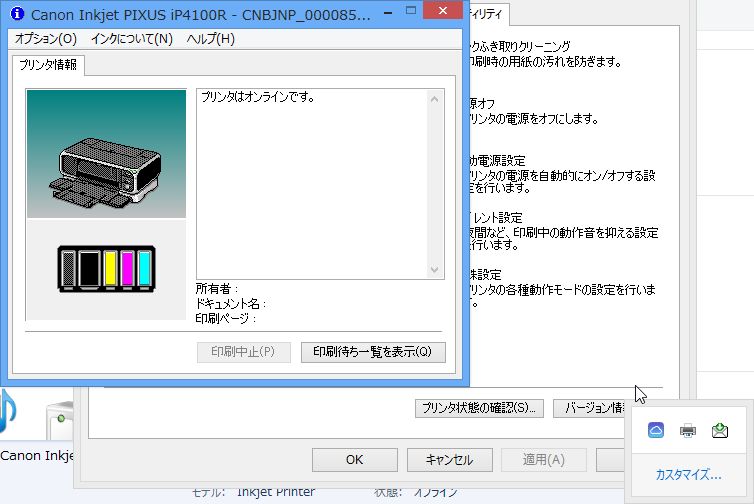Select the ユーティリティ tab in properties dialog
Image resolution: width=754 pixels, height=504 pixels.
[487, 14]
